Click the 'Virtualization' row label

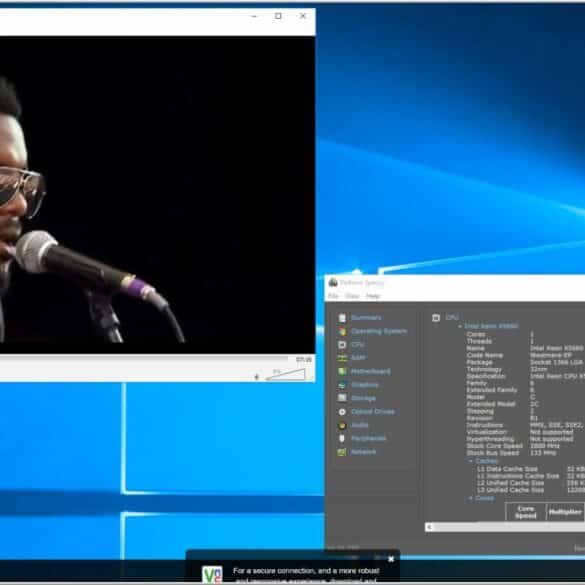pos(487,432)
